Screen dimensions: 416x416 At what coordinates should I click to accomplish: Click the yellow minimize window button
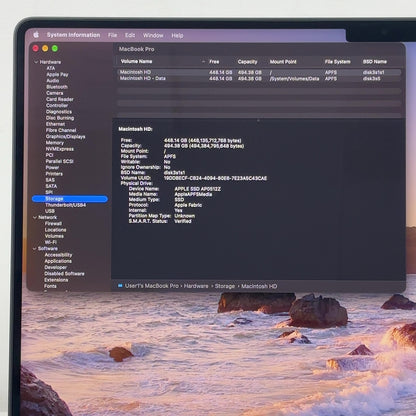(x=45, y=49)
